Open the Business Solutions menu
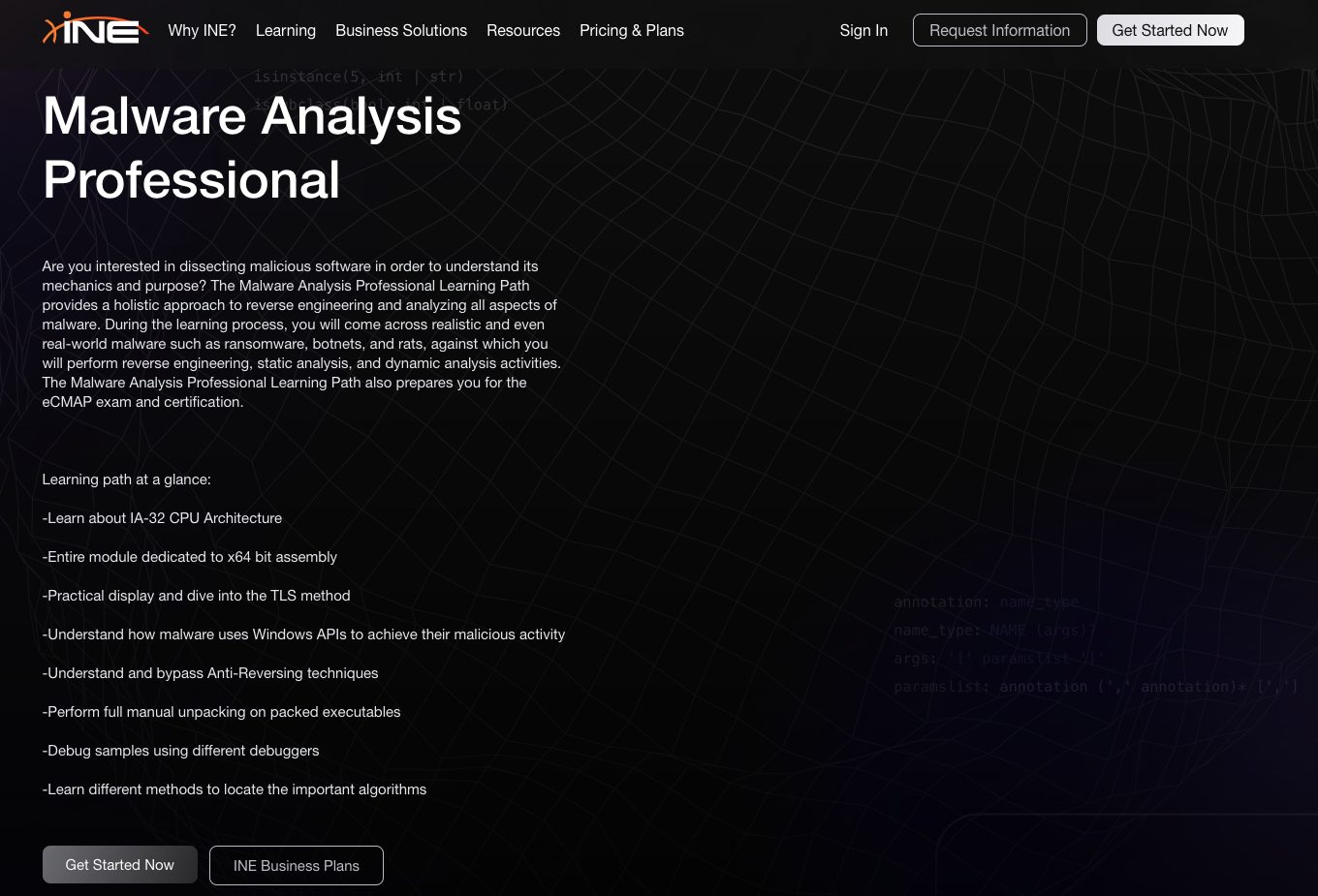Viewport: 1318px width, 896px height. [401, 30]
